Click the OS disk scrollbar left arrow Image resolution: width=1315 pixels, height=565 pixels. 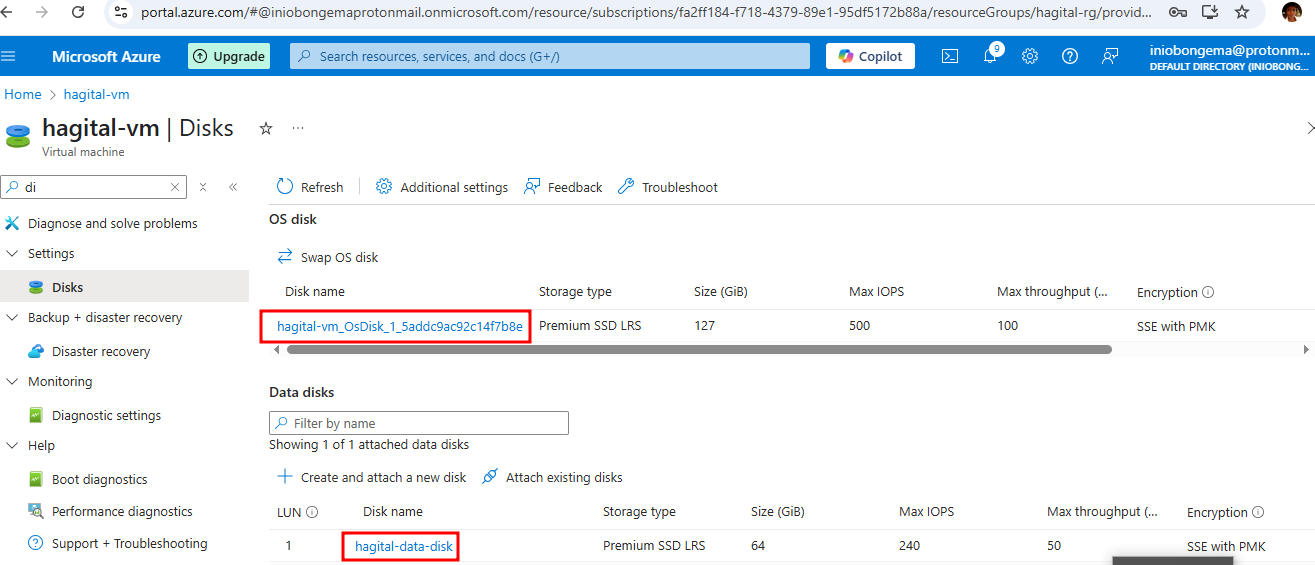coord(277,350)
